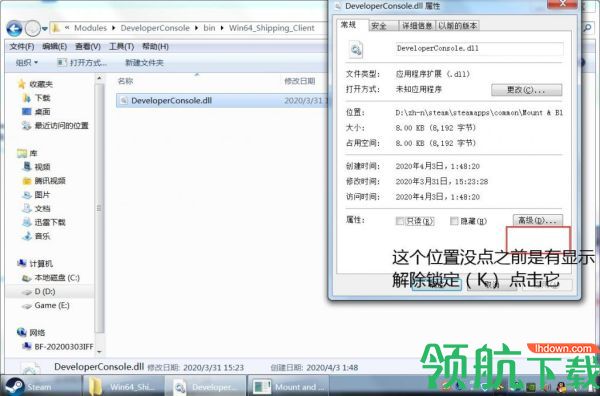Click 更改(C)... button
The image size is (600, 396).
(527, 90)
